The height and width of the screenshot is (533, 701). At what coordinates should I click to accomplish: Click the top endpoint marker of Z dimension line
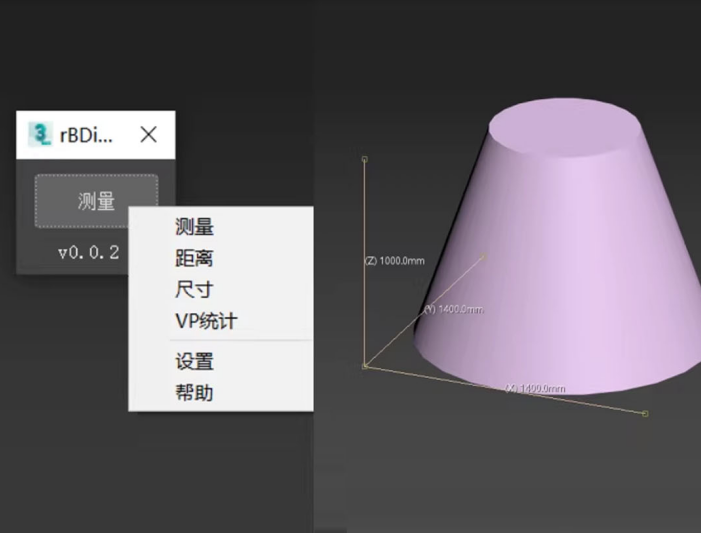[365, 159]
